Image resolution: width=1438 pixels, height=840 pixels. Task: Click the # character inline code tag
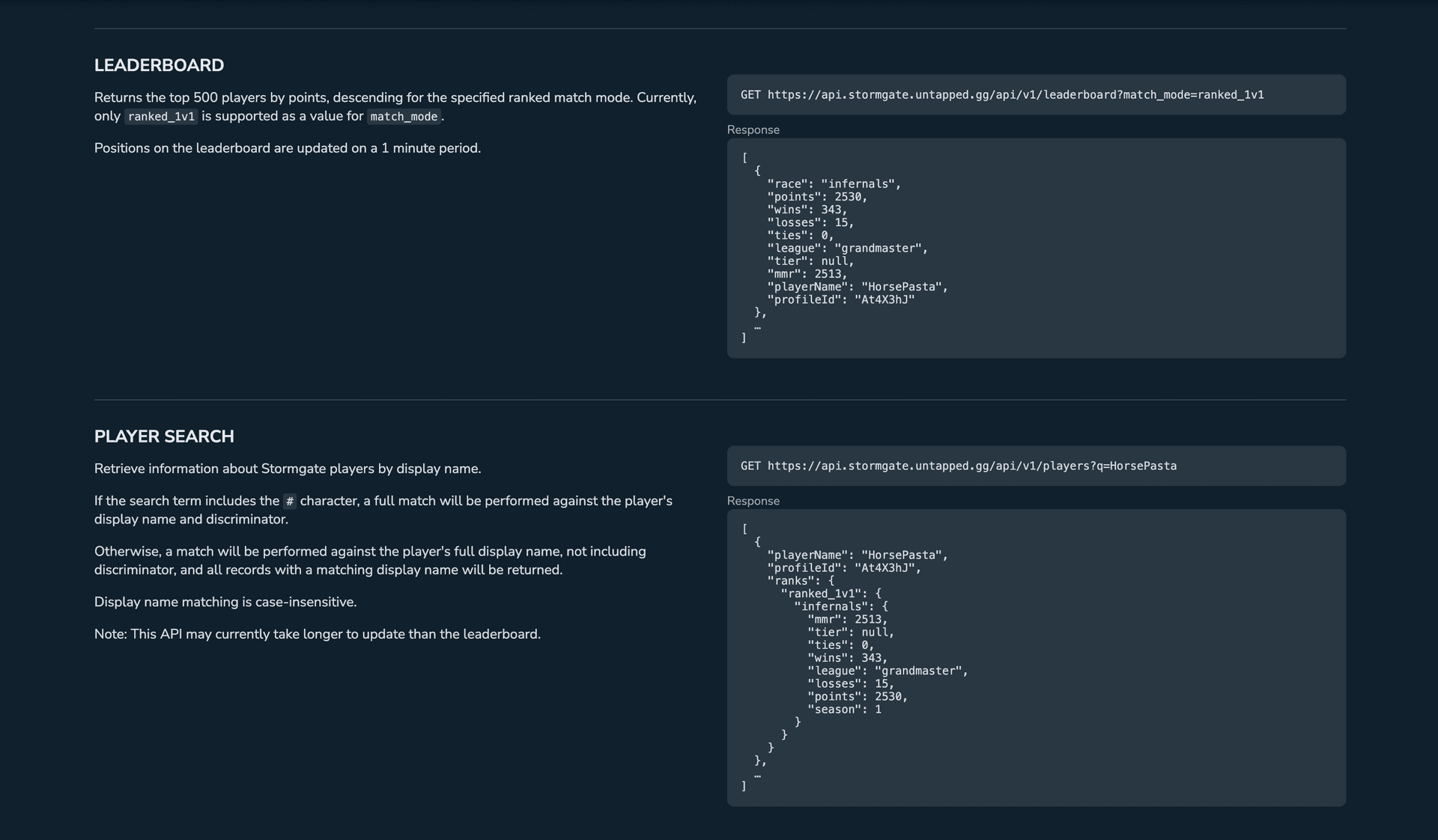pos(290,502)
